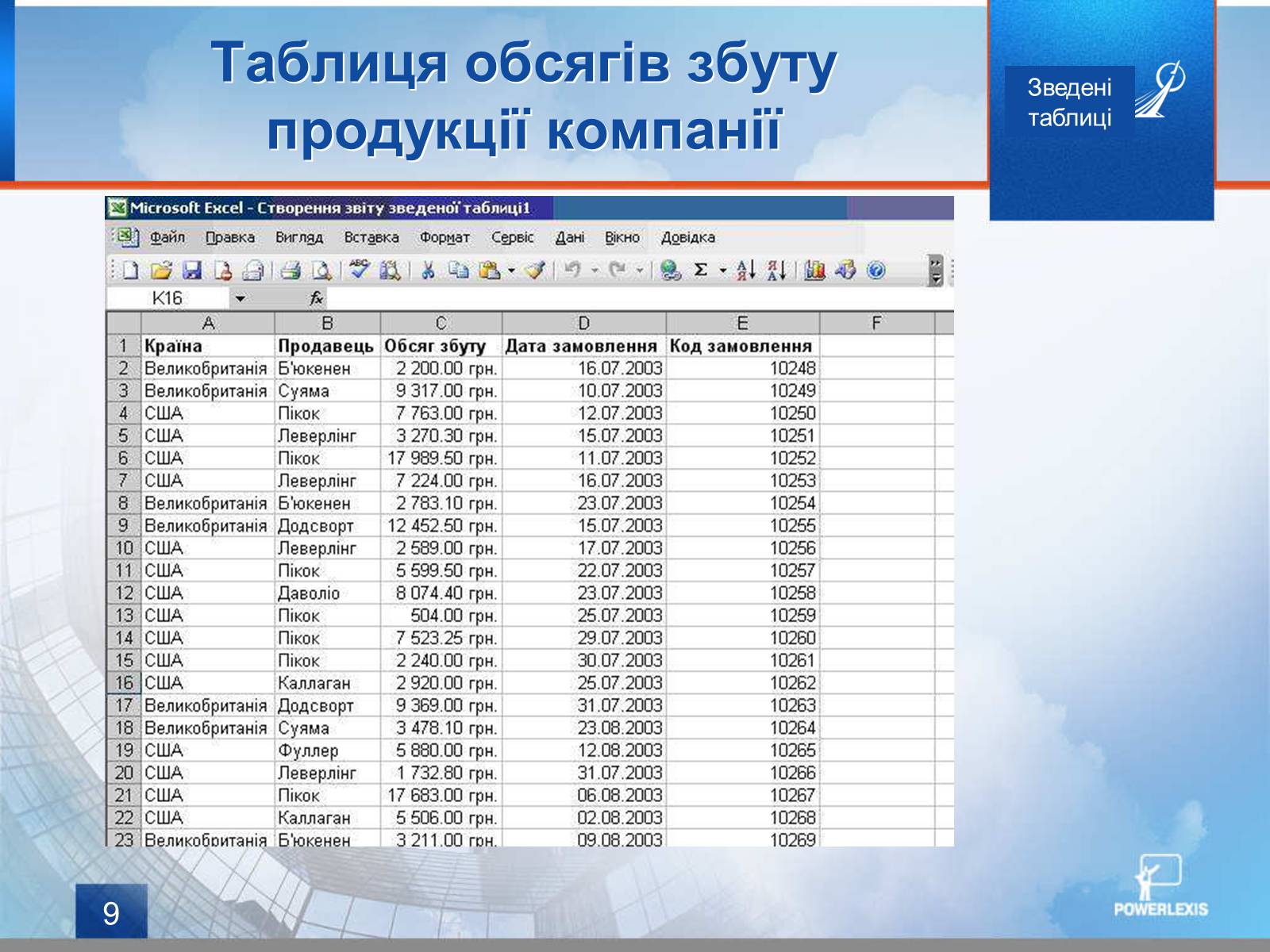1270x952 pixels.
Task: Sort ascending with the A-Я icon
Action: pos(746,271)
